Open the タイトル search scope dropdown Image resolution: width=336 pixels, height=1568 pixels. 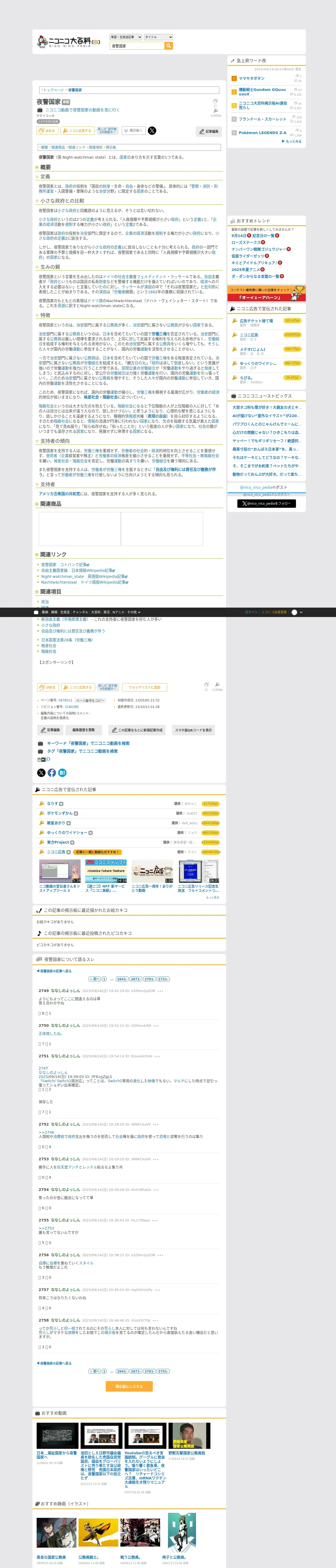tap(159, 37)
